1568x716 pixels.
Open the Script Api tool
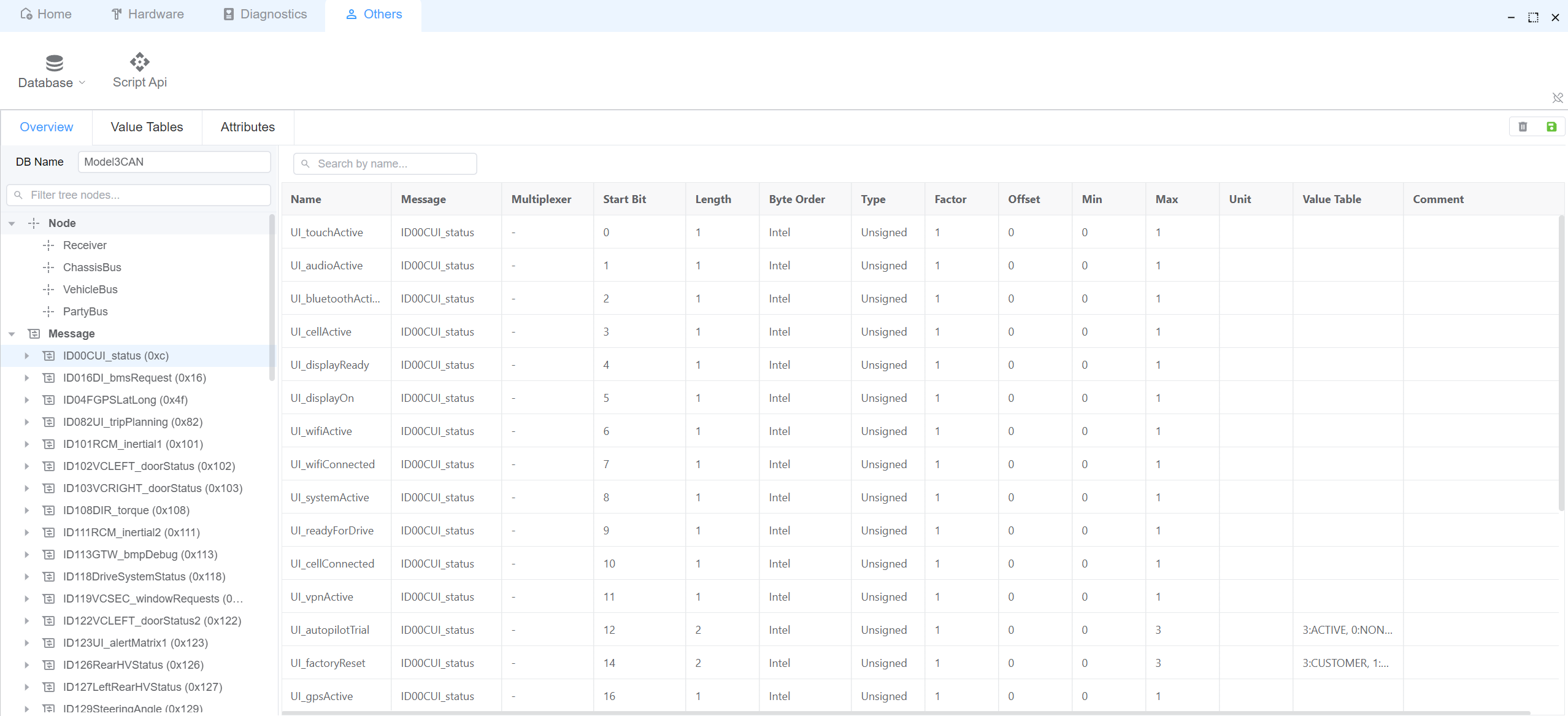[140, 71]
